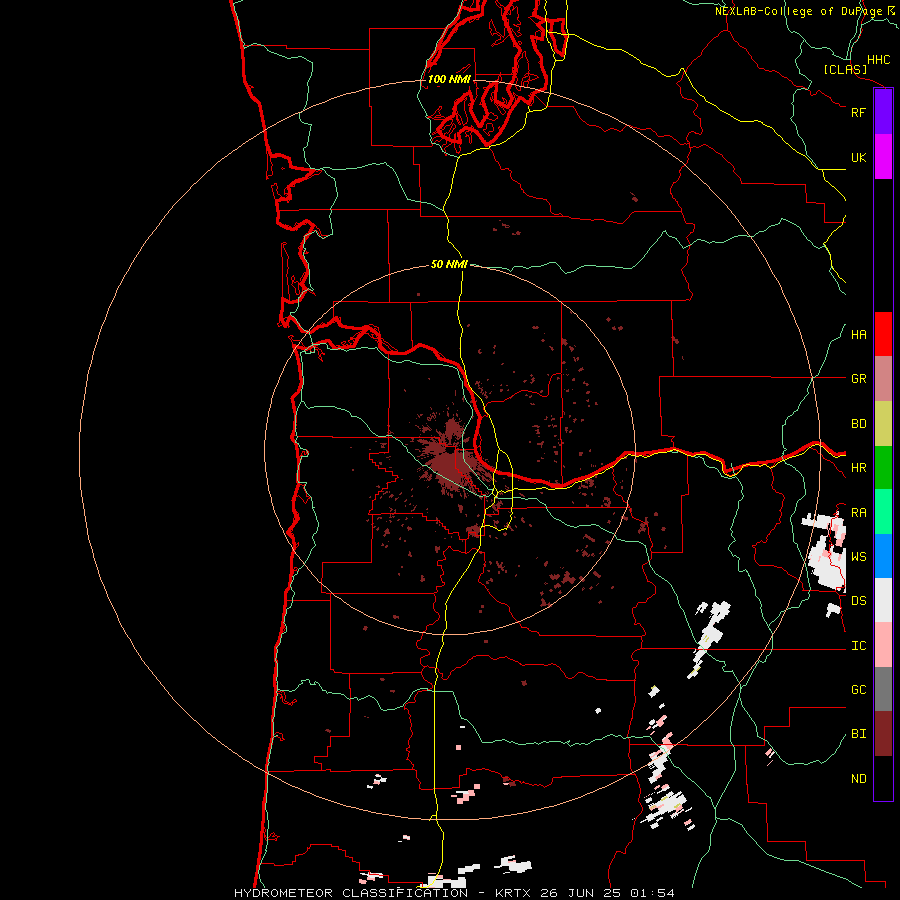Viewport: 900px width, 900px height.
Task: Select the BD yellow legend block
Action: (x=883, y=424)
